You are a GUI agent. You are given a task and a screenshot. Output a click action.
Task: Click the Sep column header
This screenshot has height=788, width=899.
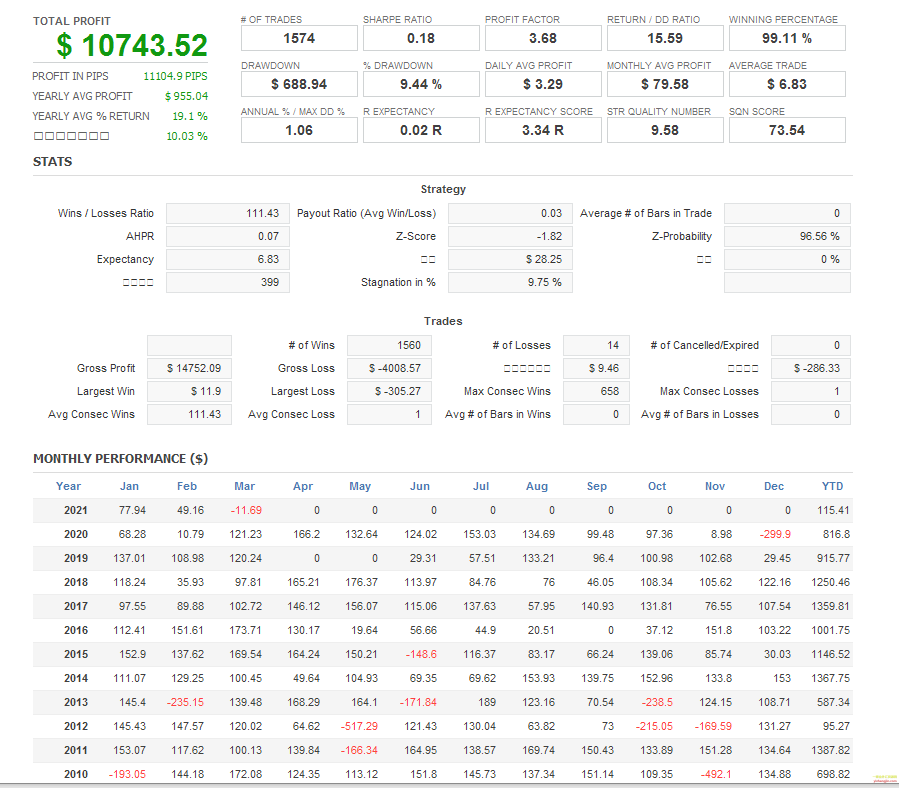(x=596, y=486)
